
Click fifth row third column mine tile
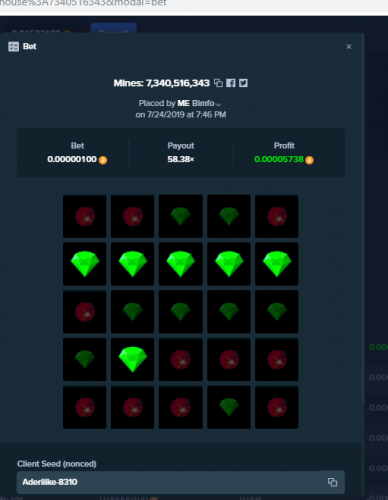[181, 407]
